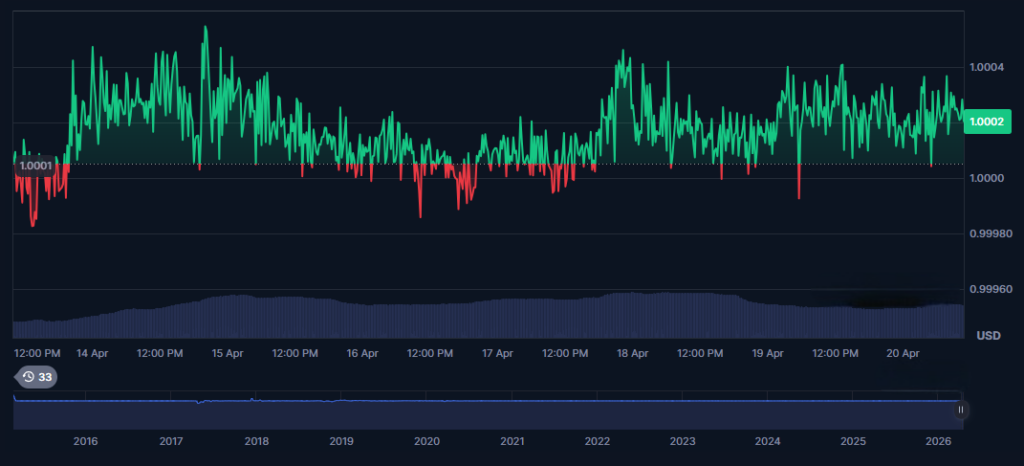The height and width of the screenshot is (466, 1024).
Task: Click the green 1.0002 current price tag
Action: (x=988, y=121)
